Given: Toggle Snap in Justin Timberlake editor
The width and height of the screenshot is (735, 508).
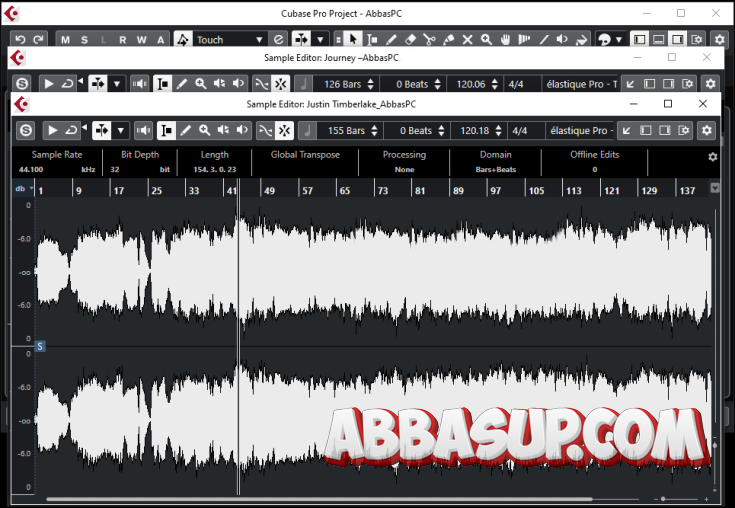Looking at the screenshot, I should [x=285, y=130].
